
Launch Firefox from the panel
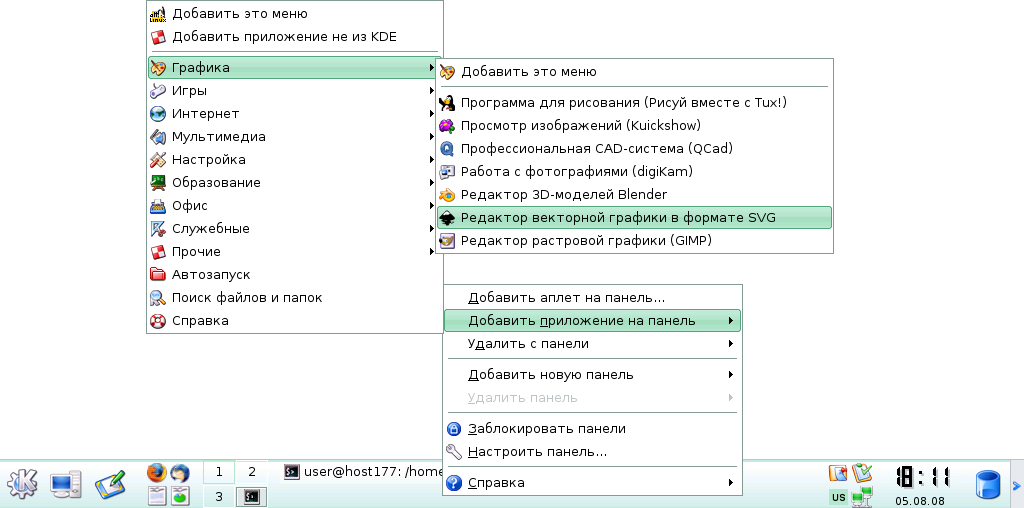point(156,472)
